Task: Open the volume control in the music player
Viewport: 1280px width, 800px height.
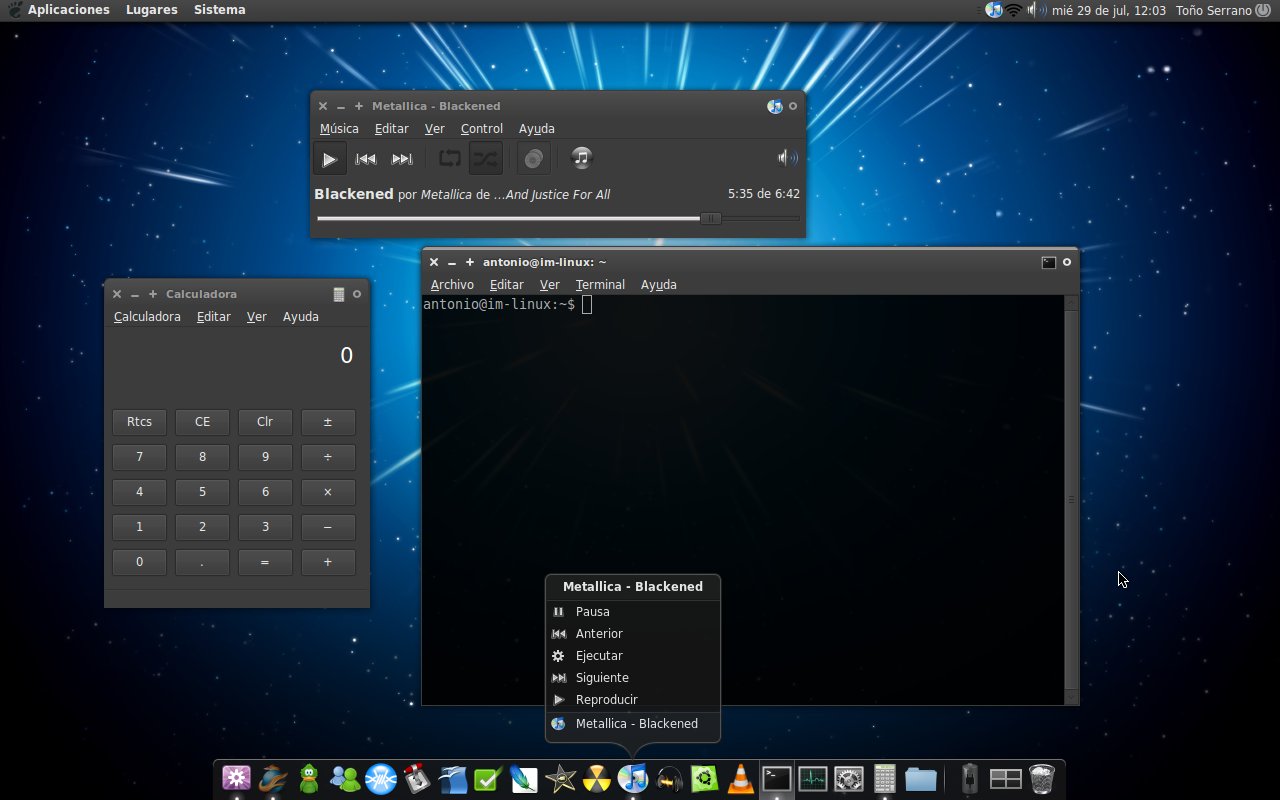Action: [x=788, y=158]
